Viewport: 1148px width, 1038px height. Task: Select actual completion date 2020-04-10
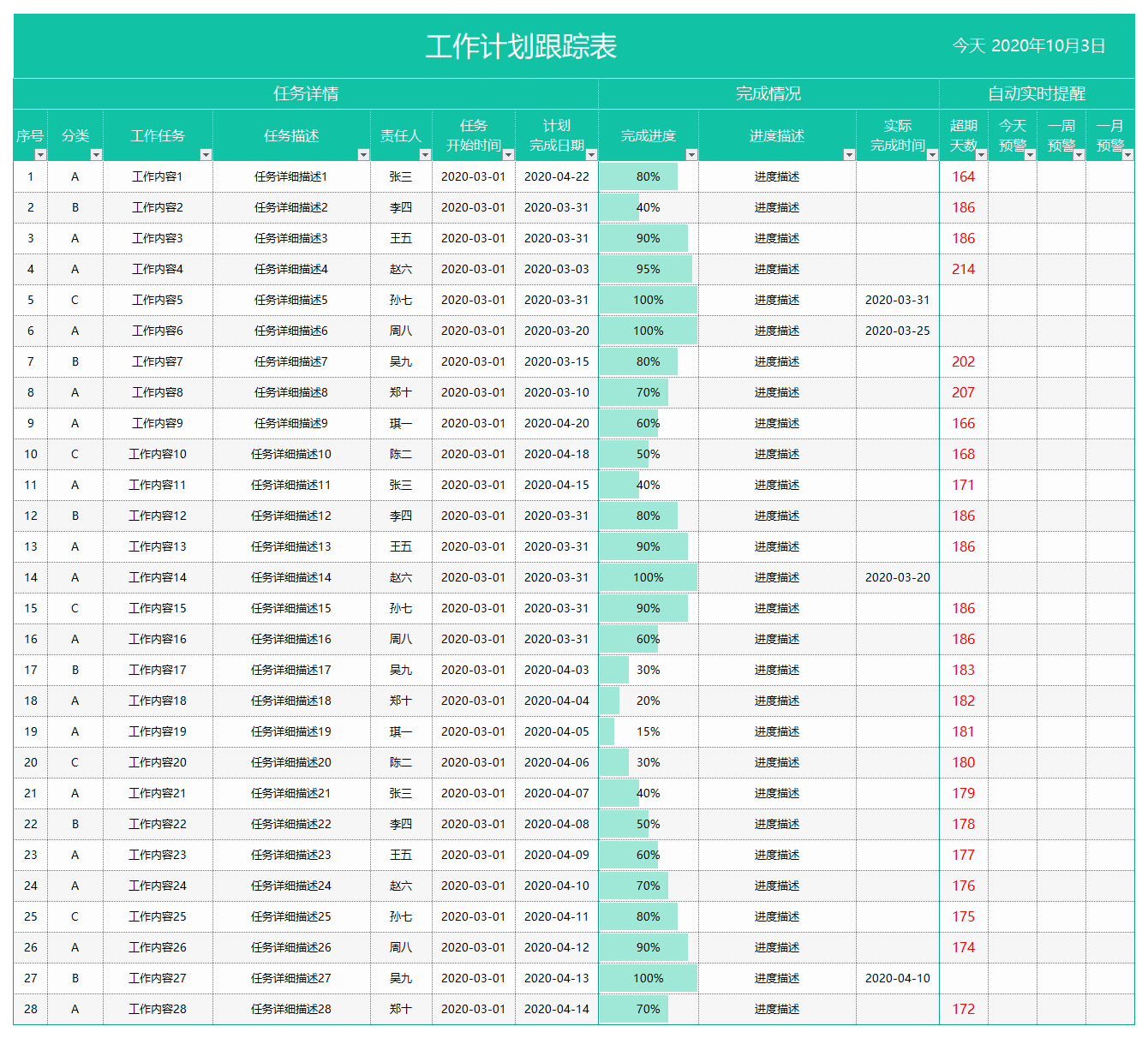tap(898, 978)
